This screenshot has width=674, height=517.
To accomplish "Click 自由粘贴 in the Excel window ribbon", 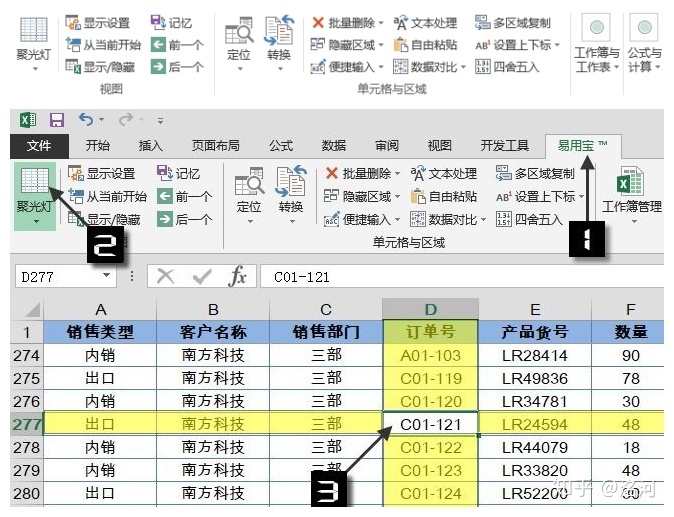I will click(x=444, y=197).
